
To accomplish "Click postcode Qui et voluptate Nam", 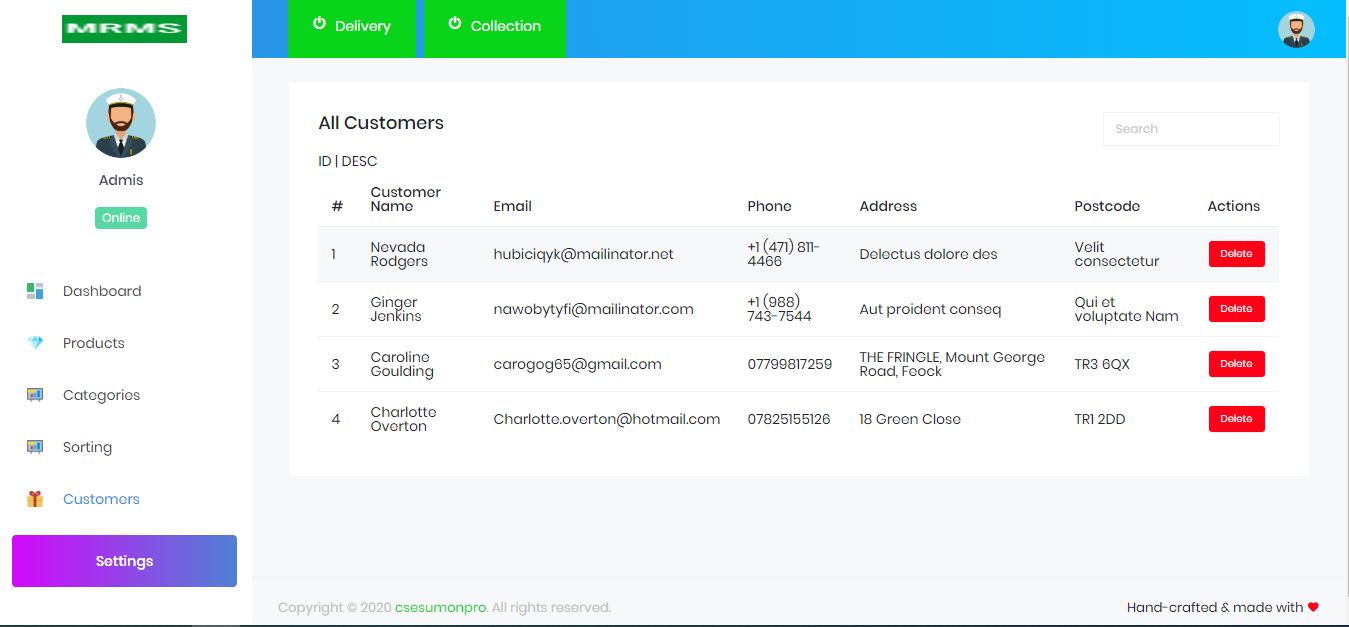I will 1127,309.
